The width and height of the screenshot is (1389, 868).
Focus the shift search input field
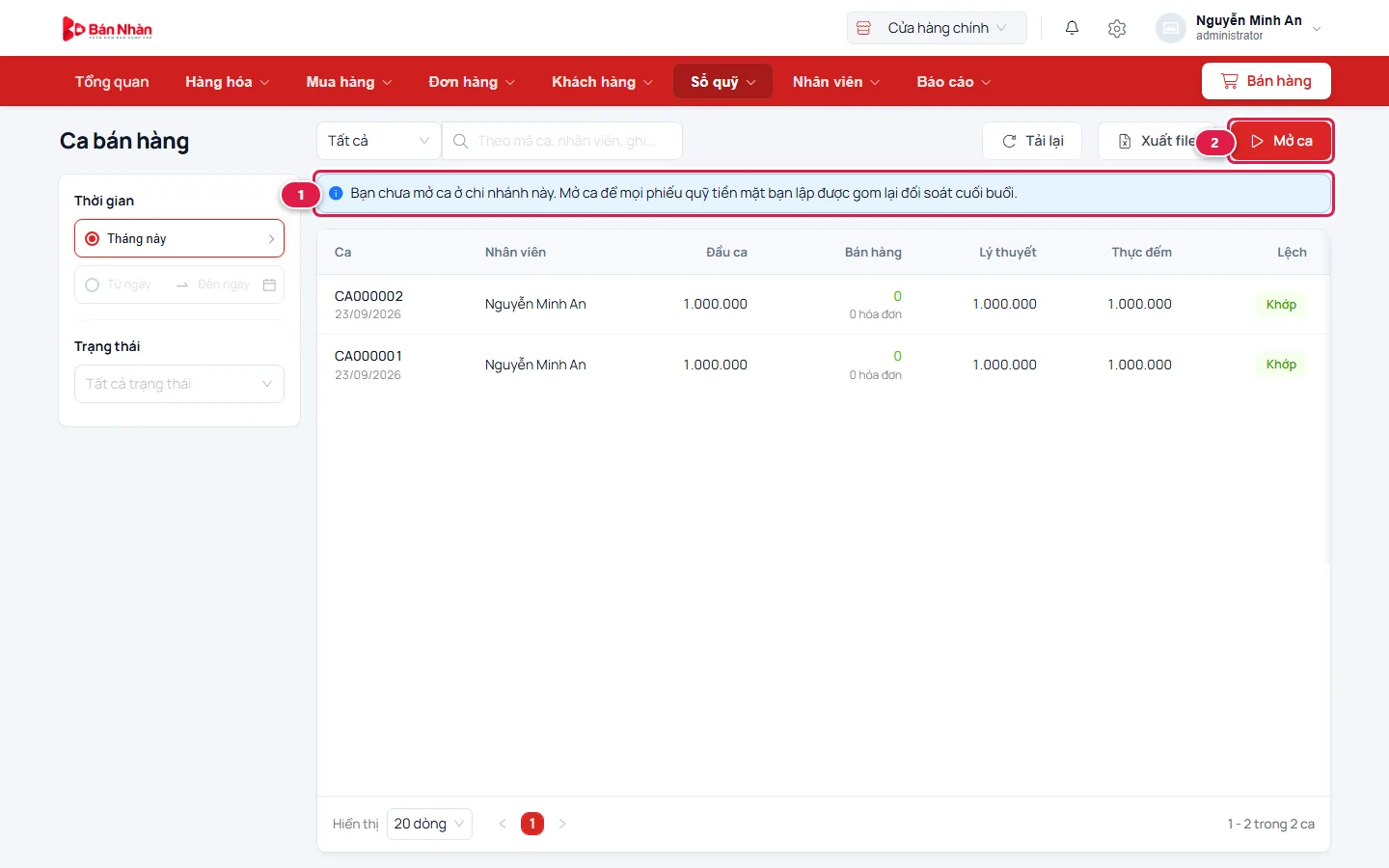[x=562, y=141]
